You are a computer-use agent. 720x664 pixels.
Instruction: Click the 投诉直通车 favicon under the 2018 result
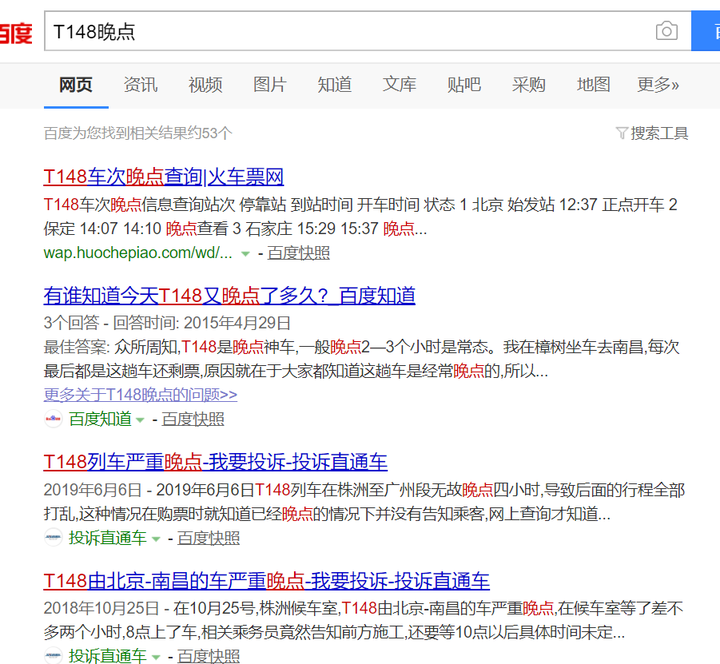(53, 655)
